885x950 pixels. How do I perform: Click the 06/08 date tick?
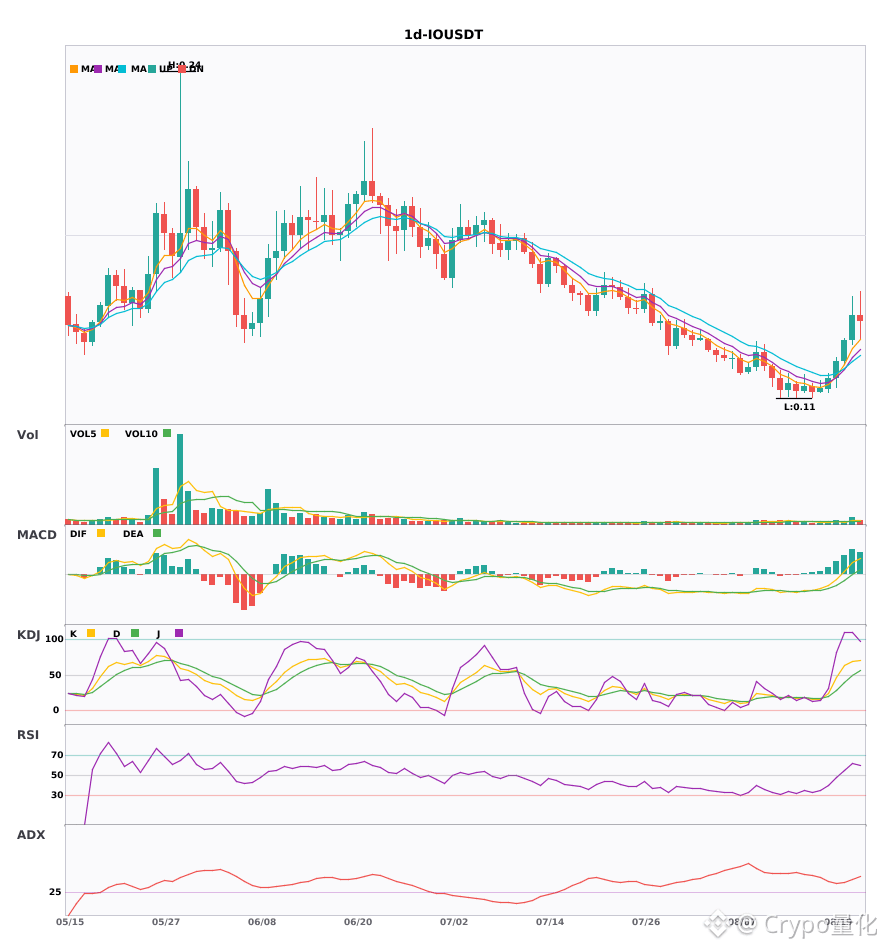[262, 922]
